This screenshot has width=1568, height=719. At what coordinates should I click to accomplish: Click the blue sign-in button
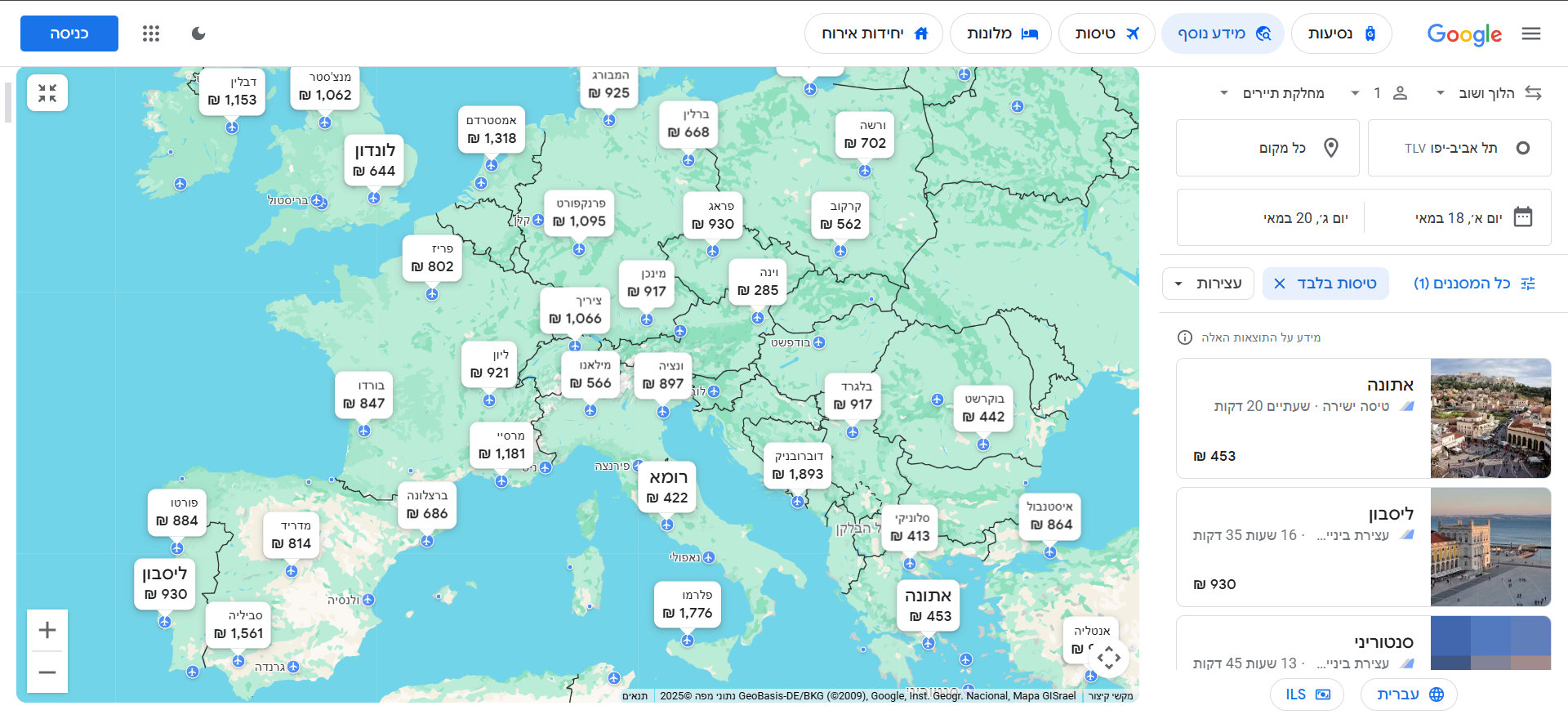click(x=69, y=33)
